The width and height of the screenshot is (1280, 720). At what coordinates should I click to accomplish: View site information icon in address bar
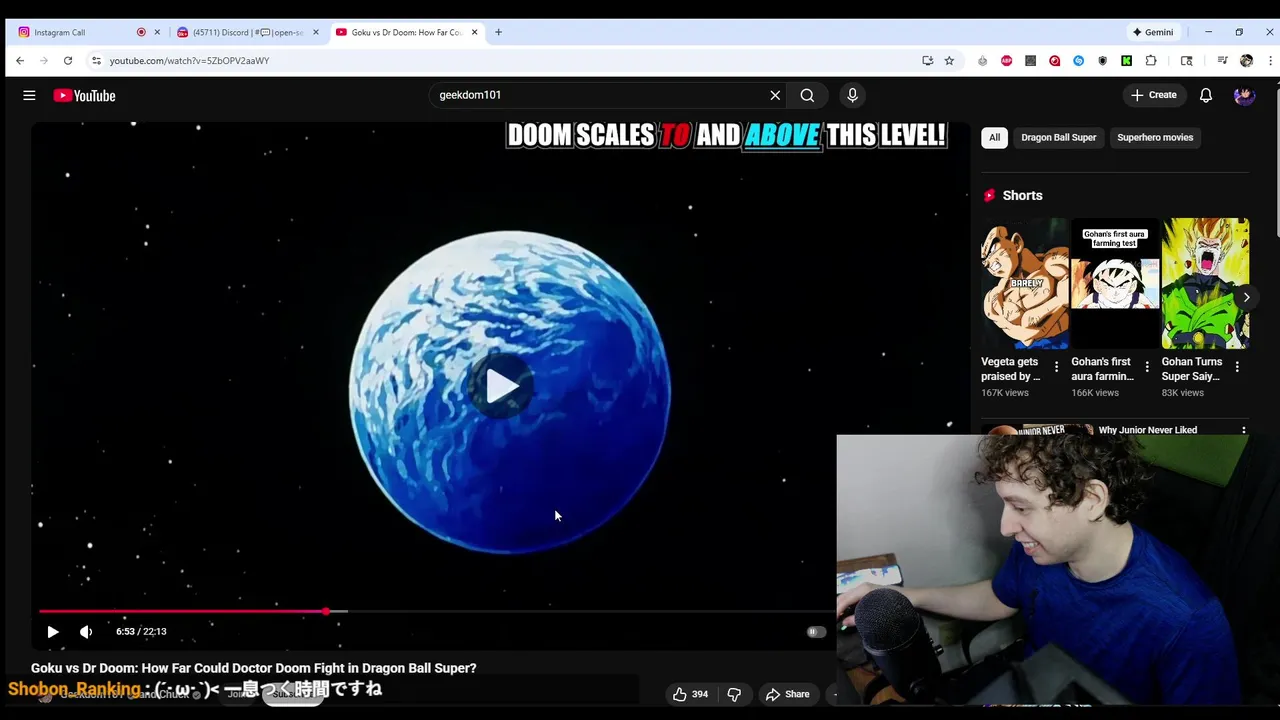[x=96, y=61]
